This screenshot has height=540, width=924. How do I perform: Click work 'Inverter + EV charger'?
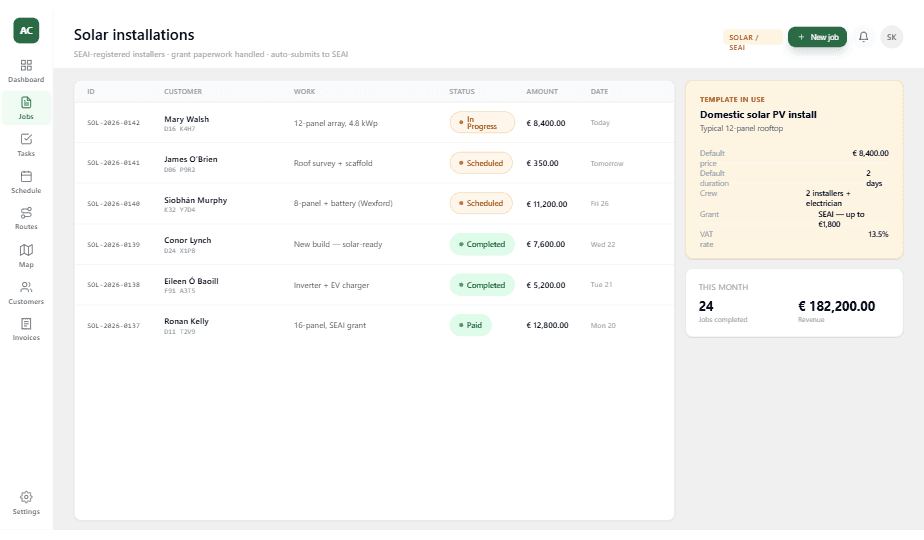tap(331, 285)
